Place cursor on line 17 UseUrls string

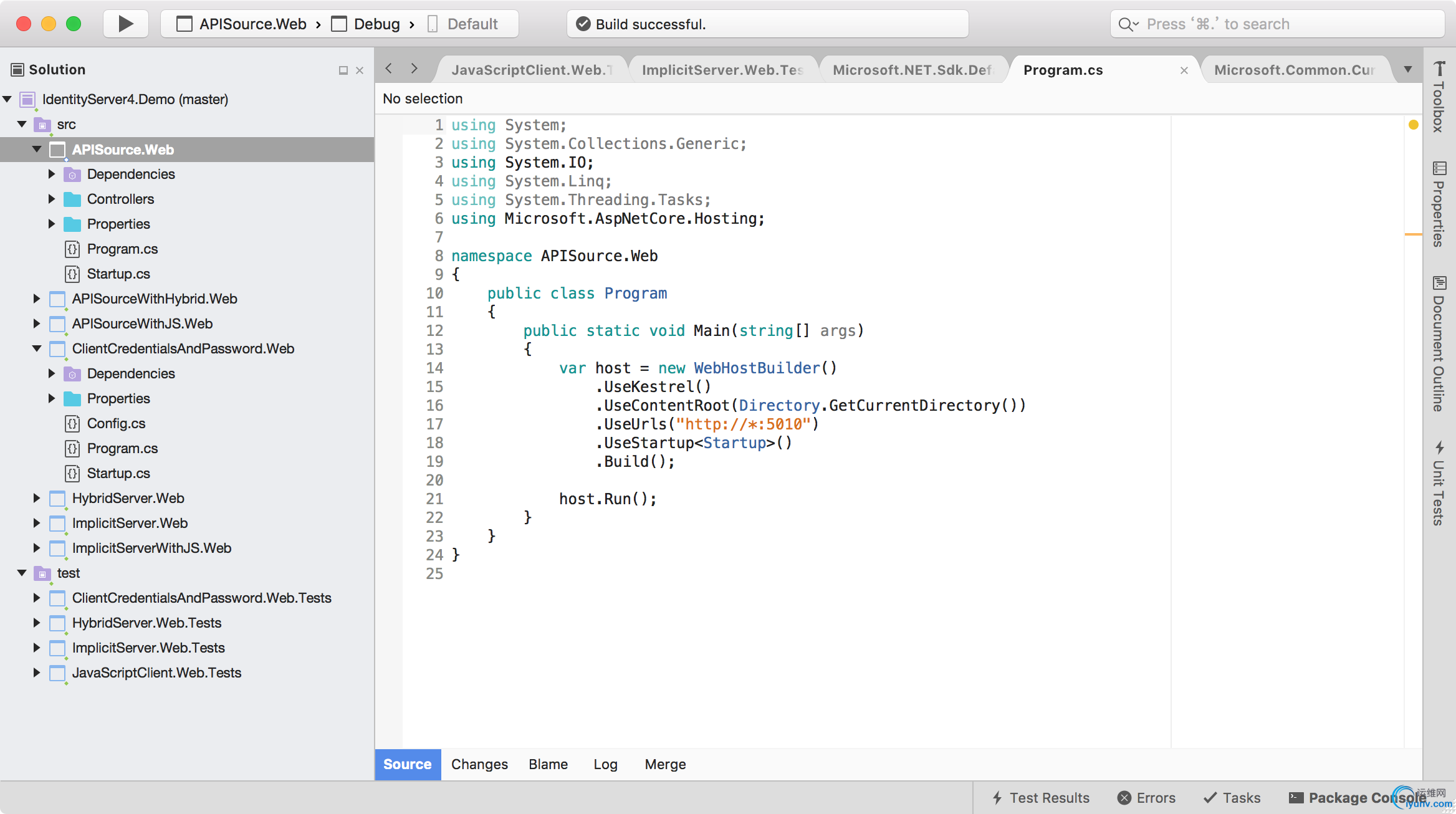coord(743,424)
